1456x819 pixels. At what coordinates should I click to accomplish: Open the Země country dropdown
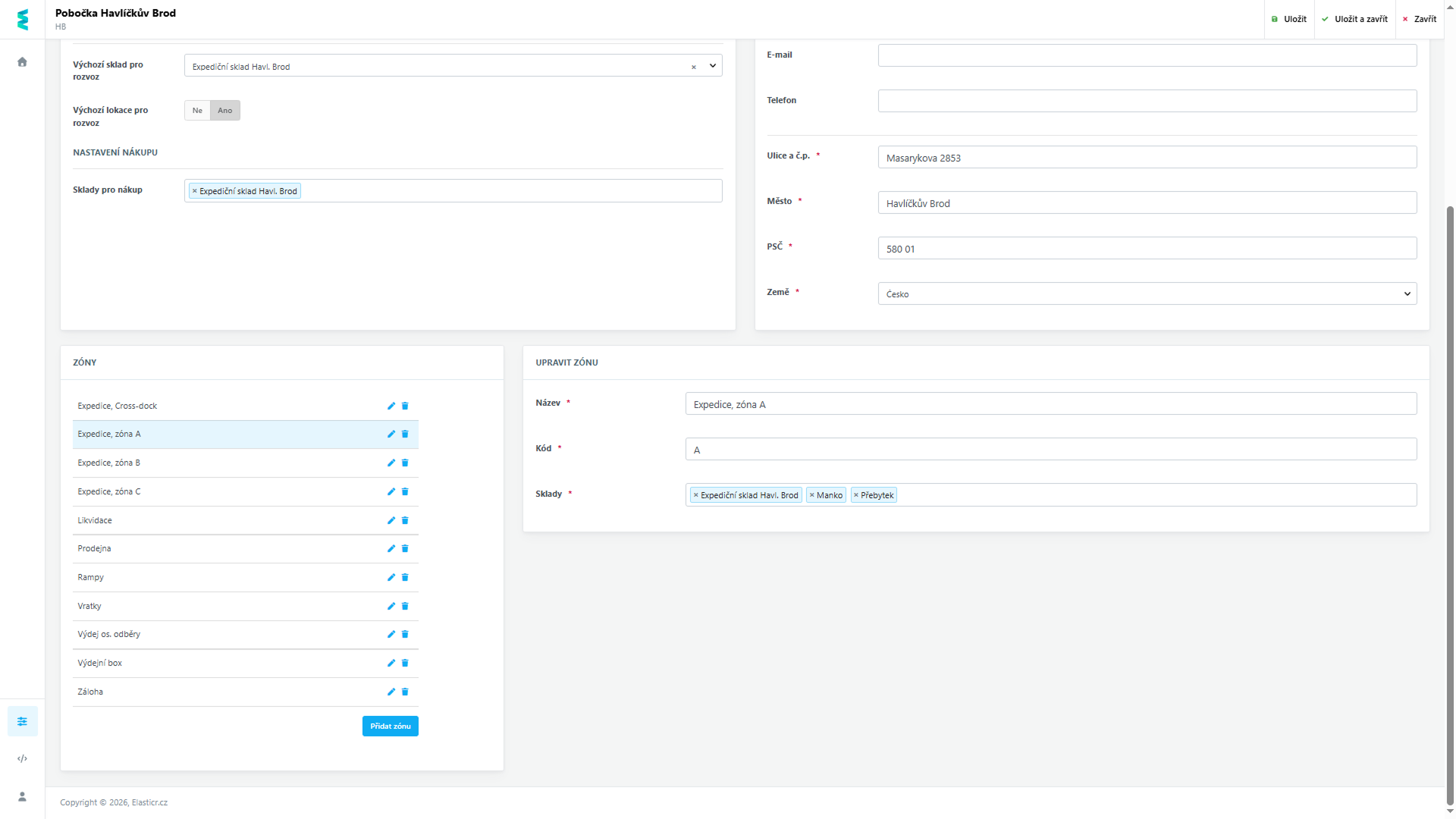(x=1147, y=293)
